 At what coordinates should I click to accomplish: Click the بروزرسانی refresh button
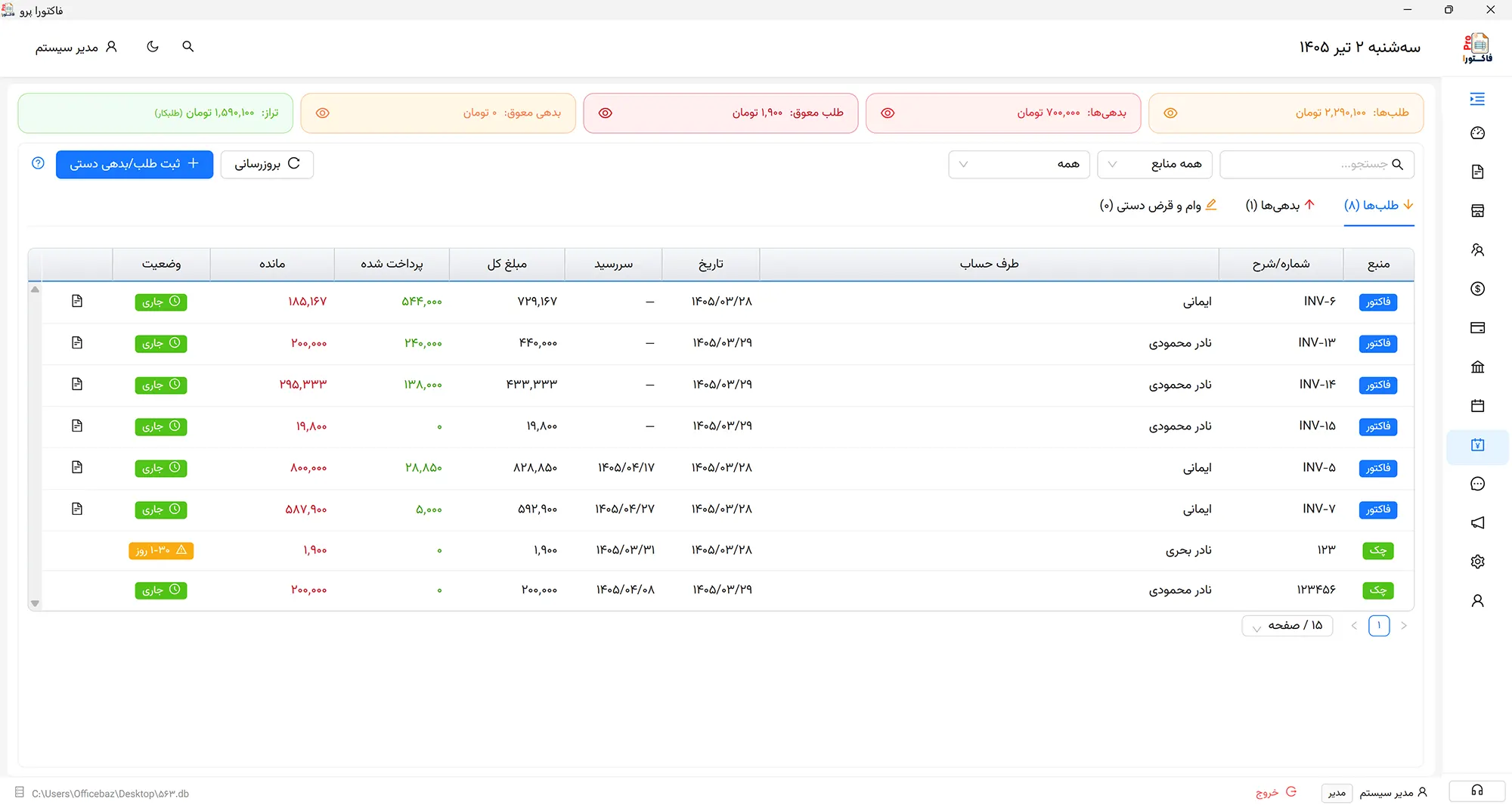267,164
